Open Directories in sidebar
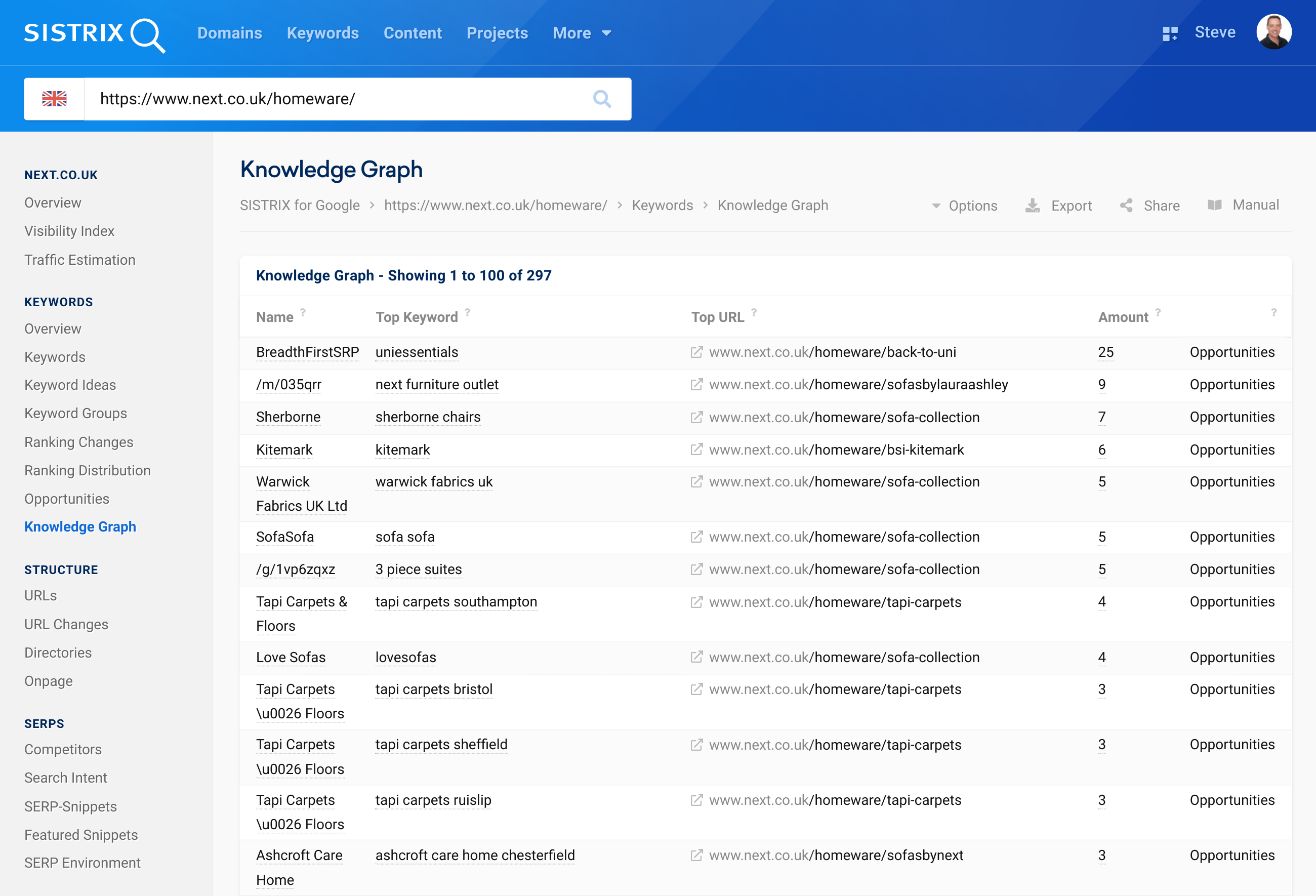This screenshot has height=896, width=1316. [58, 653]
